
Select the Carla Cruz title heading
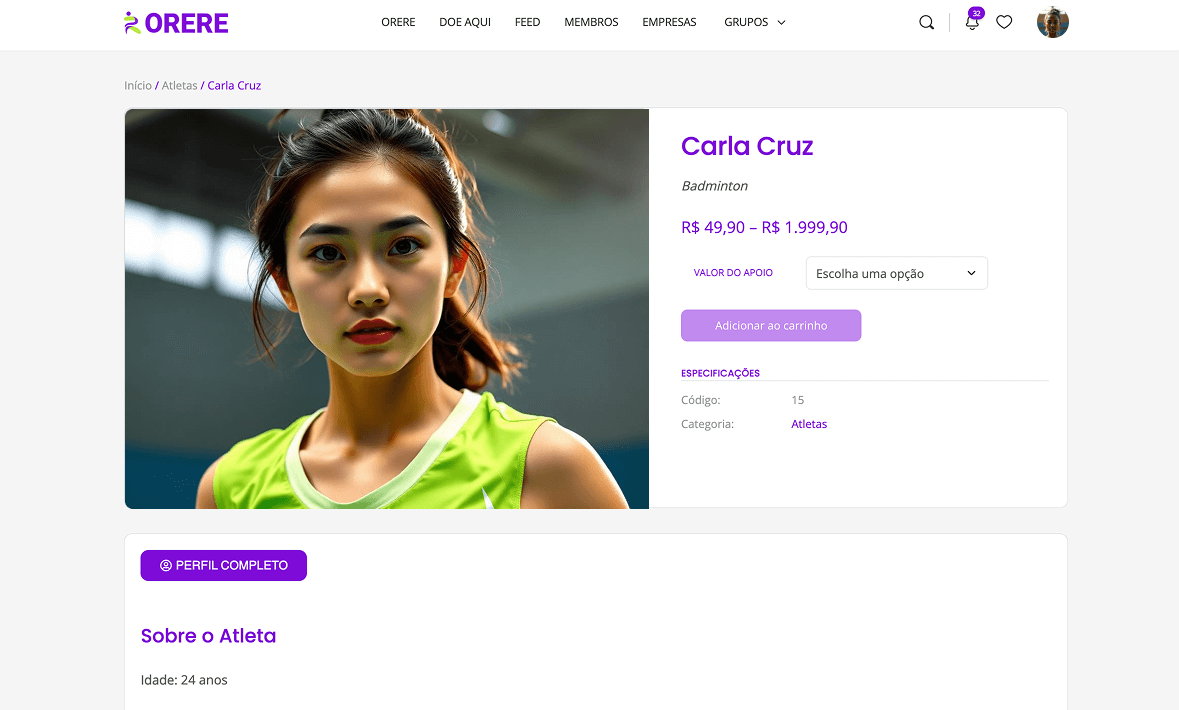coord(747,146)
